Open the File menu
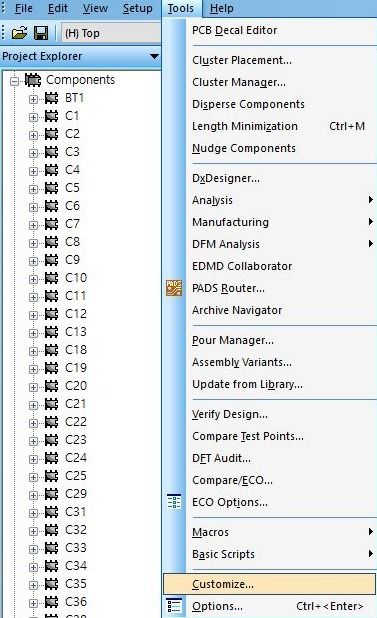The width and height of the screenshot is (377, 618). (x=23, y=8)
